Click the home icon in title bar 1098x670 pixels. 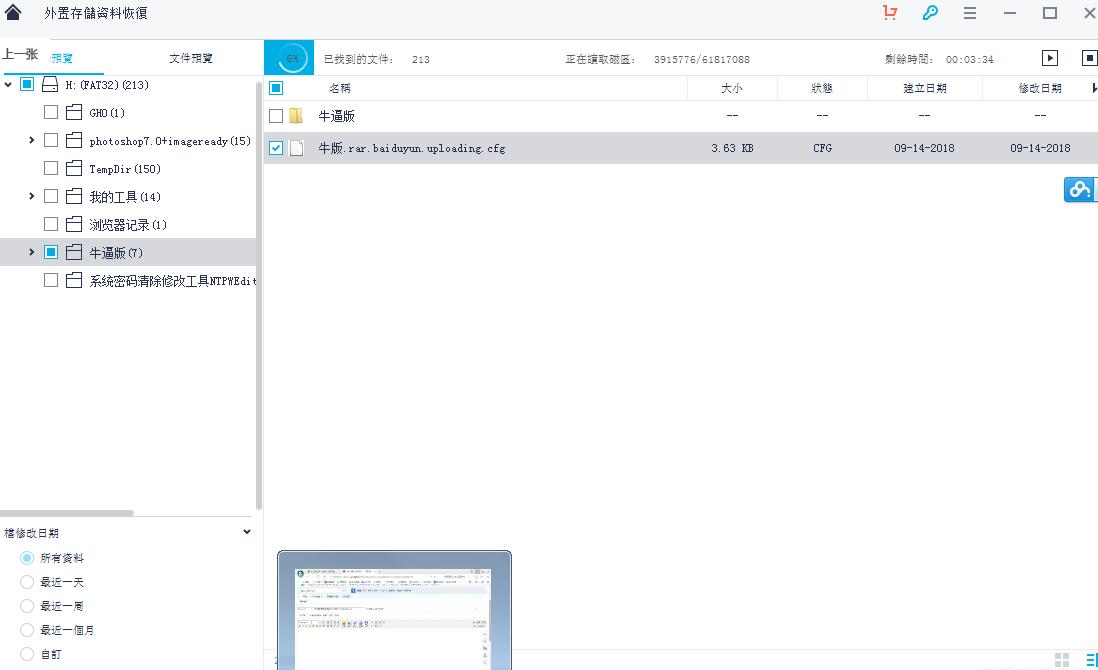13,13
